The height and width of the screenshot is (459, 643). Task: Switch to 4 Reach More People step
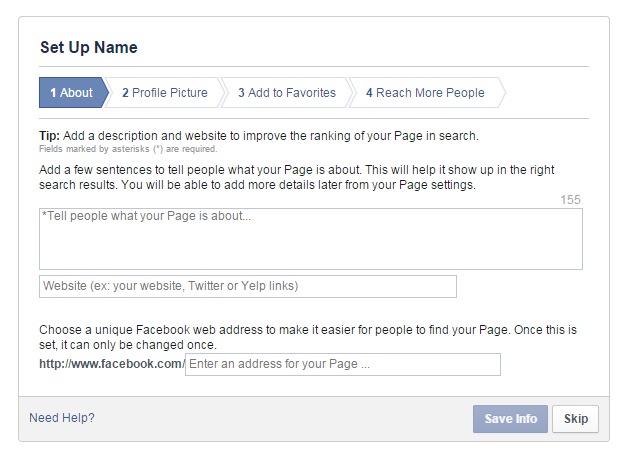click(x=425, y=93)
